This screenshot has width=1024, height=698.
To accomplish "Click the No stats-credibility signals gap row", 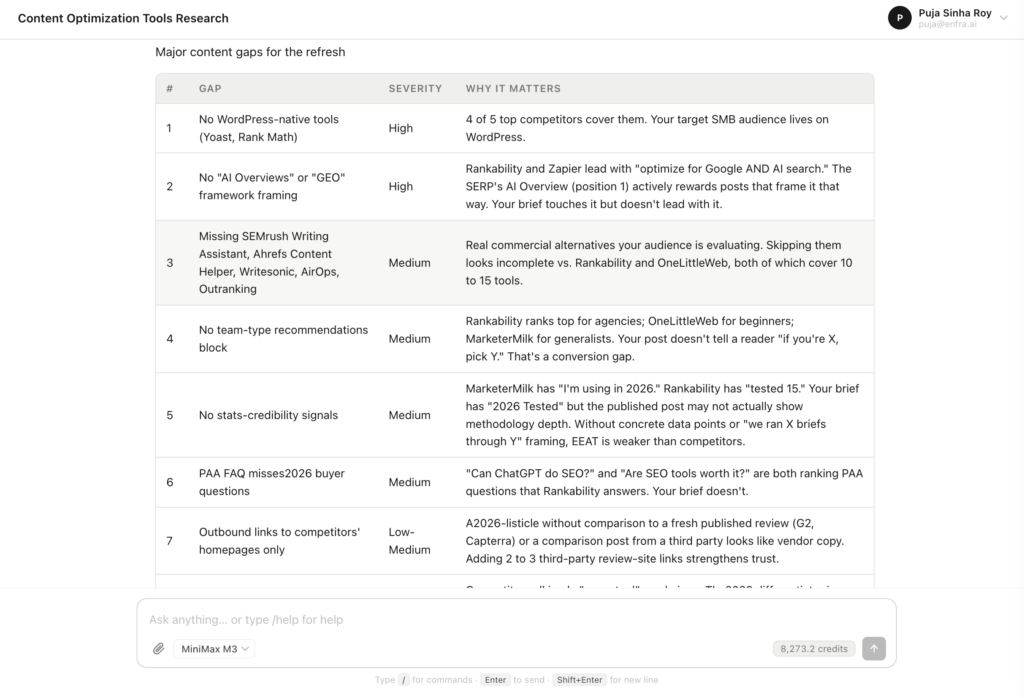I will point(515,415).
